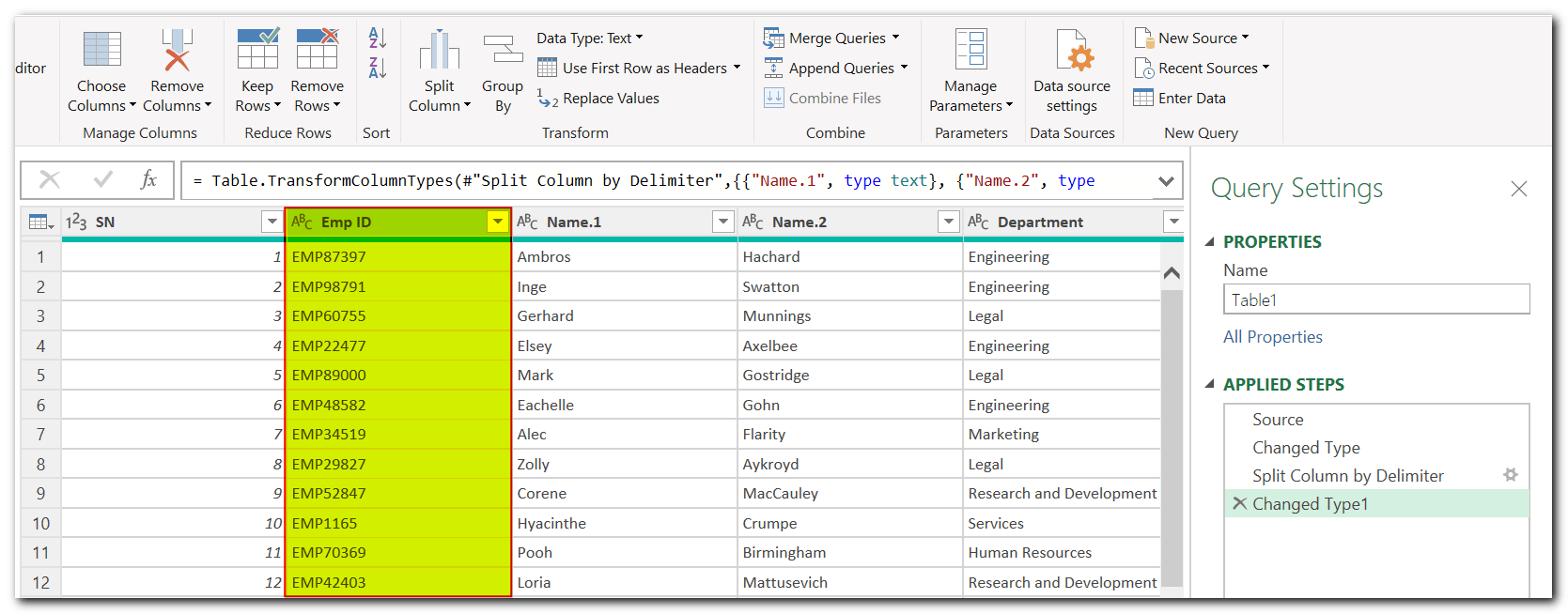Viewport: 1568px width, 614px height.
Task: Click the Manage Parameters icon
Action: (970, 49)
